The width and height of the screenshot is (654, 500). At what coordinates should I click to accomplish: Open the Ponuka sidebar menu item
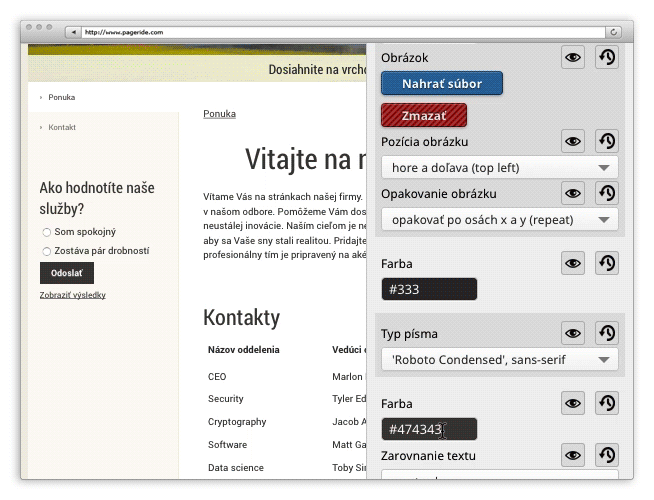[62, 97]
